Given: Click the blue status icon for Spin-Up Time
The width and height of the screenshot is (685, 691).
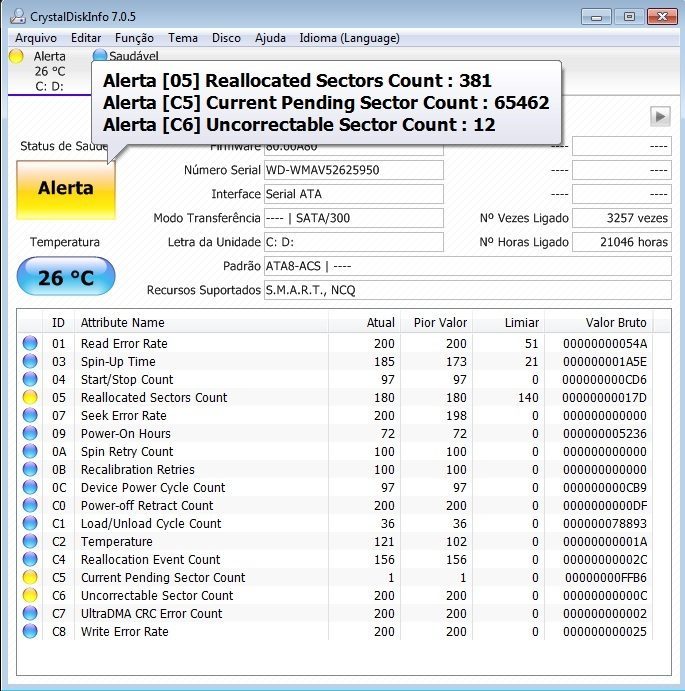Looking at the screenshot, I should click(30, 361).
